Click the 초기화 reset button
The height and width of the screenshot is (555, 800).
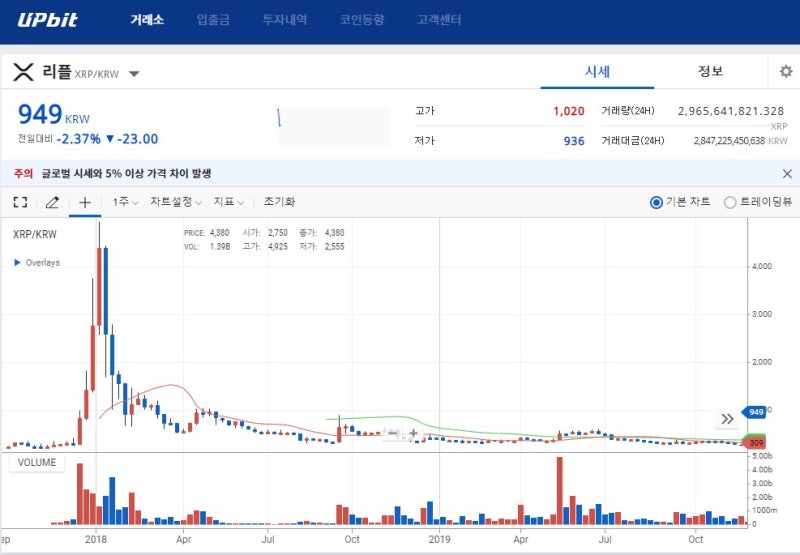279,201
